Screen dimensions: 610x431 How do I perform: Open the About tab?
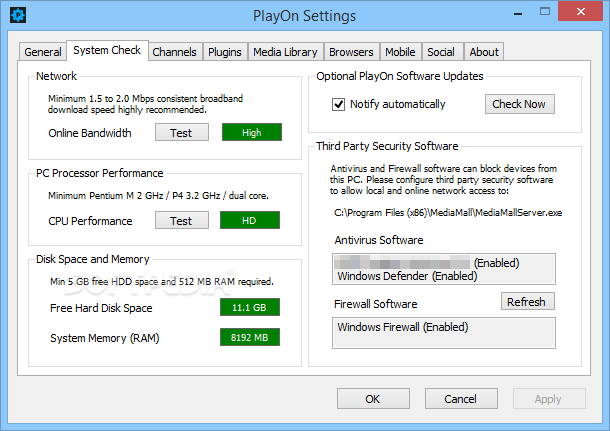pos(484,52)
